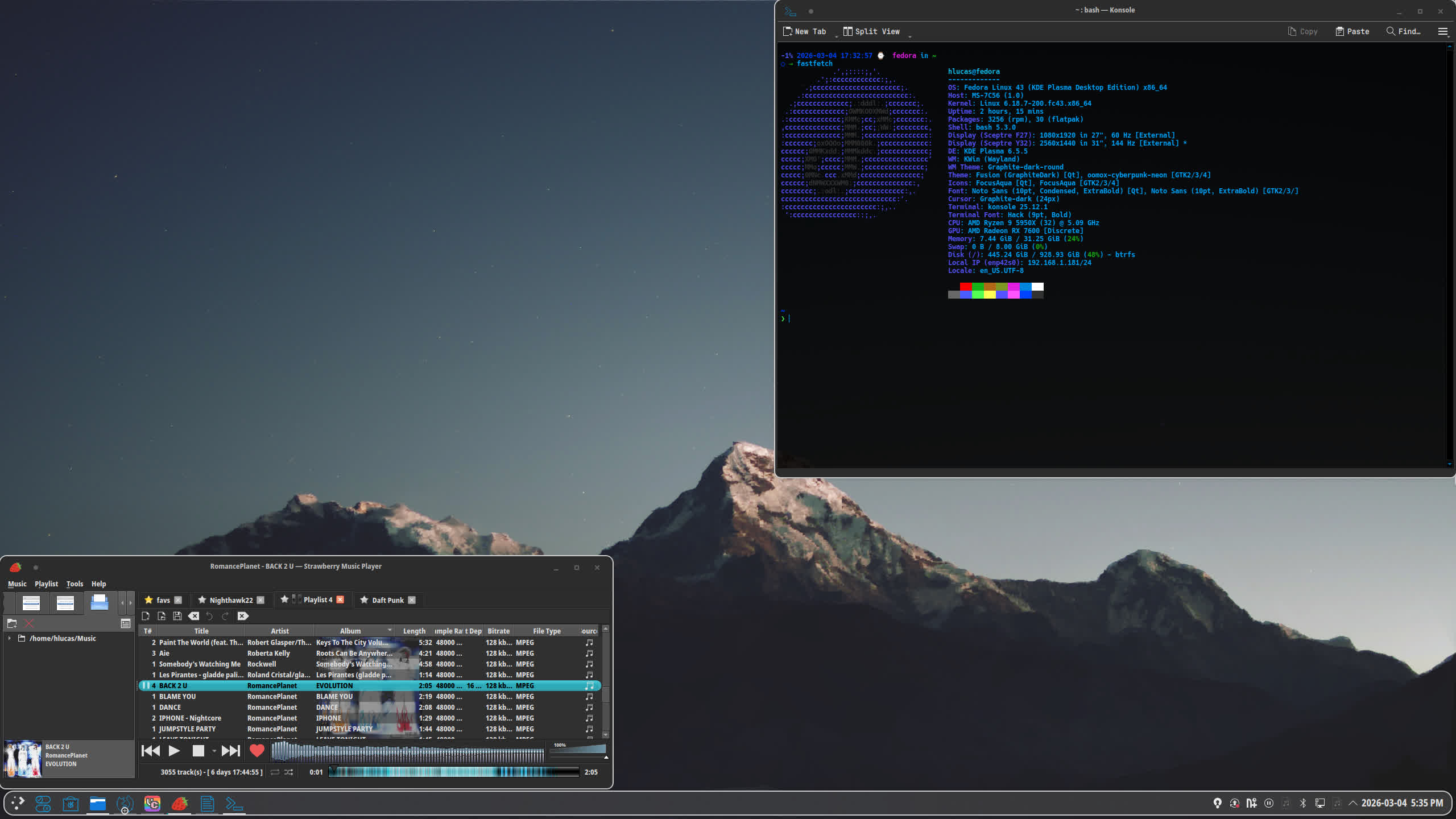Click New Tab in Konsole

pos(804,31)
